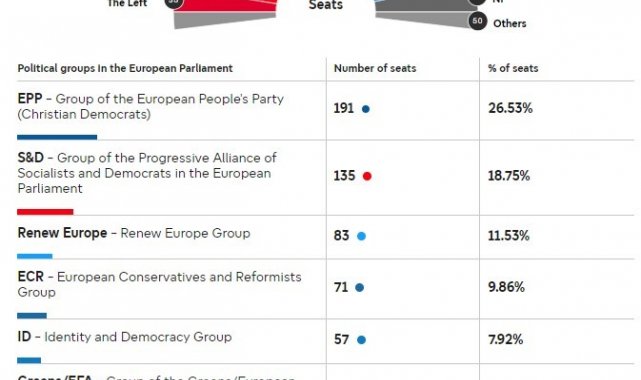Click the 26.53% seats value
The image size is (641, 380).
click(x=510, y=108)
